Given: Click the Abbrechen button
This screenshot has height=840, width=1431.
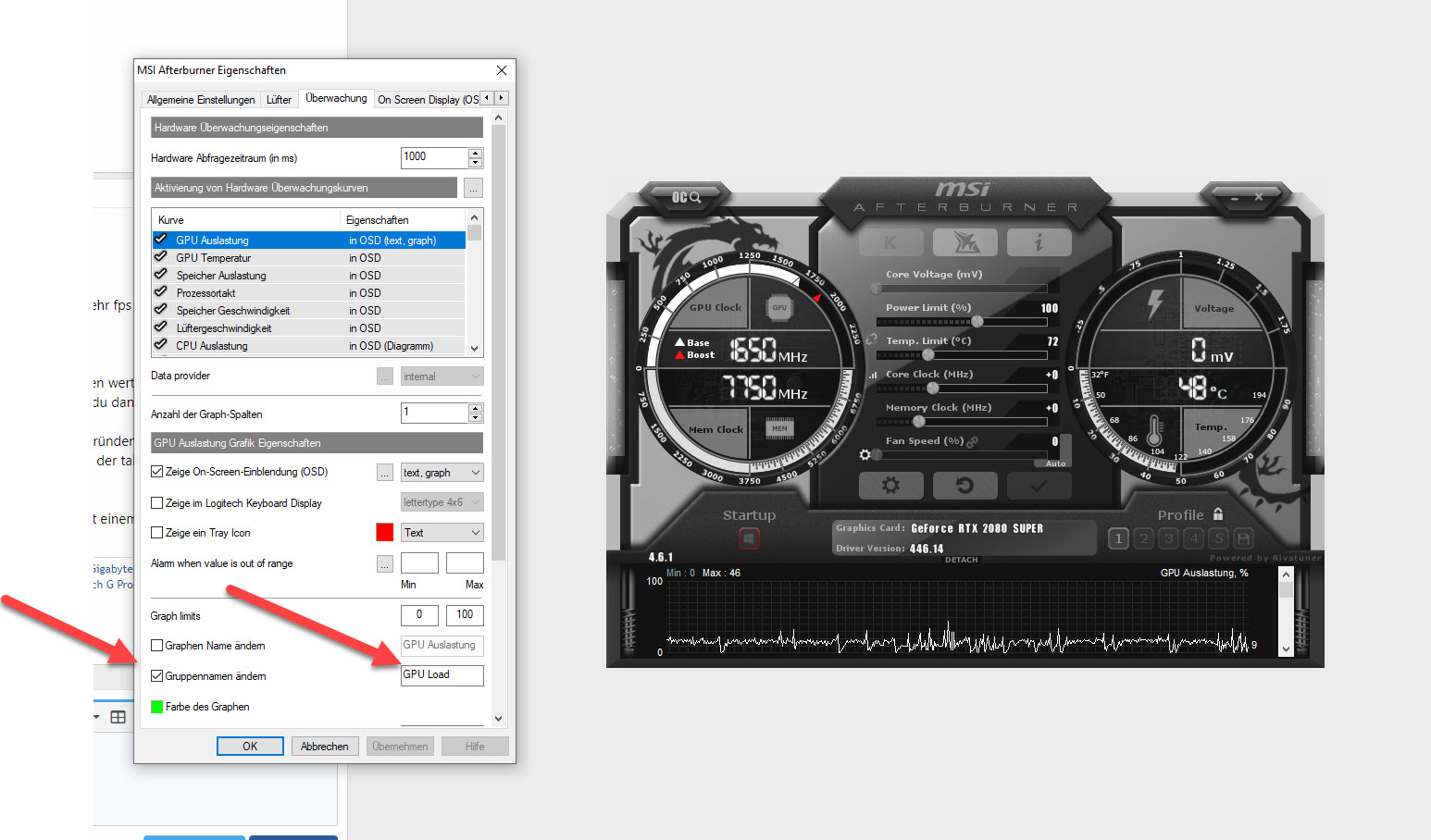Looking at the screenshot, I should tap(325, 747).
